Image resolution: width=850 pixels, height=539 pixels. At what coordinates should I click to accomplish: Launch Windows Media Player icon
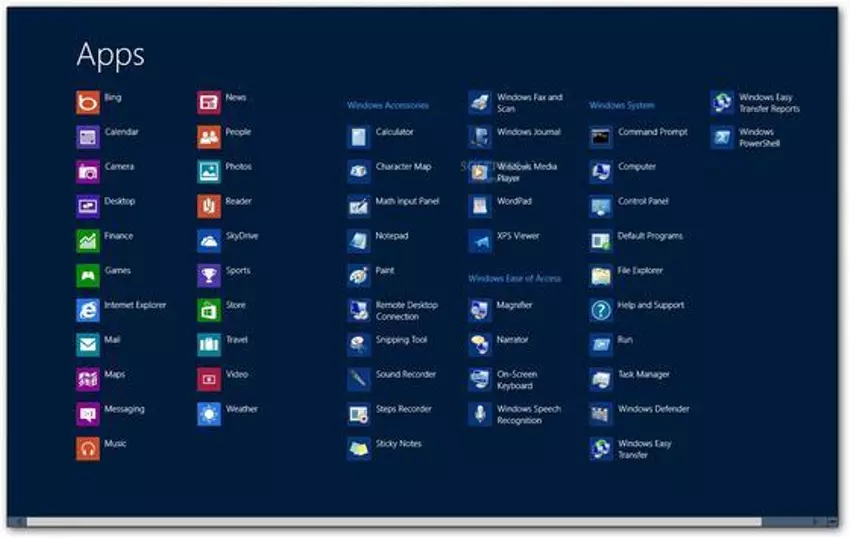click(x=480, y=172)
